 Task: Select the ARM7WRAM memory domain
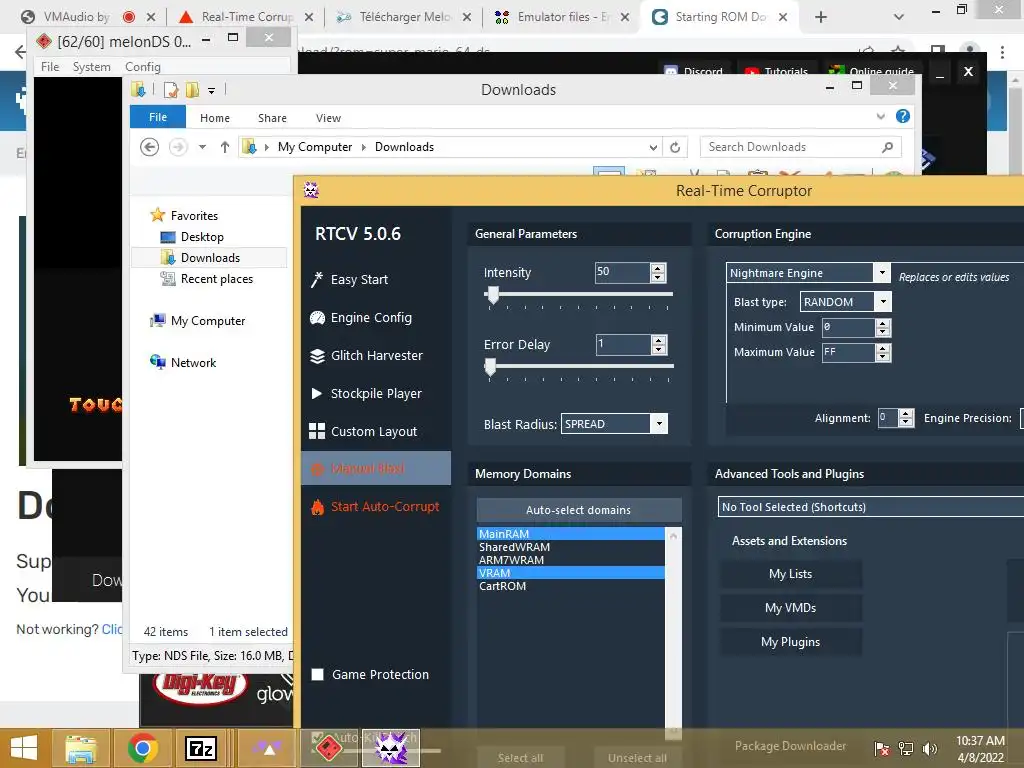(x=571, y=560)
